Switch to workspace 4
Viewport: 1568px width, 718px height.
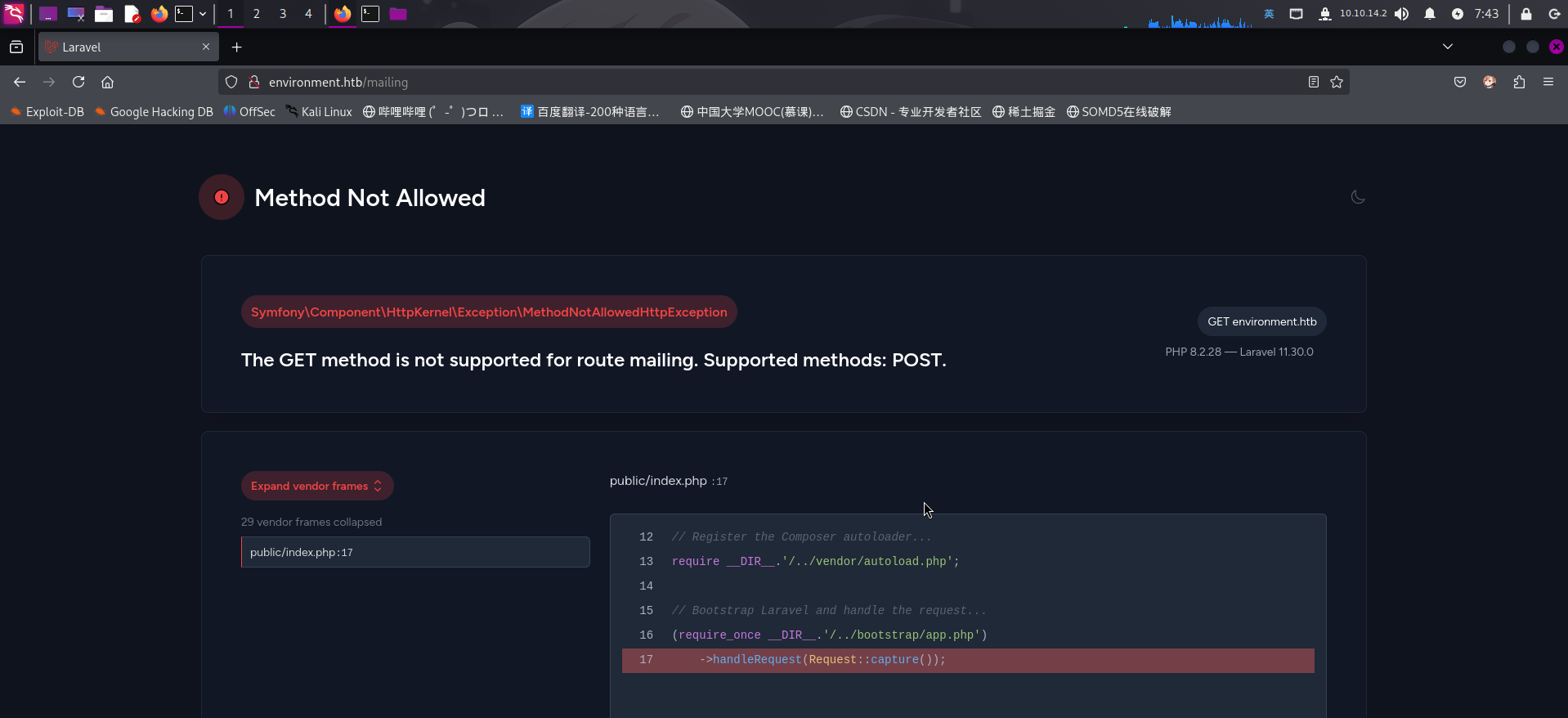click(x=308, y=14)
